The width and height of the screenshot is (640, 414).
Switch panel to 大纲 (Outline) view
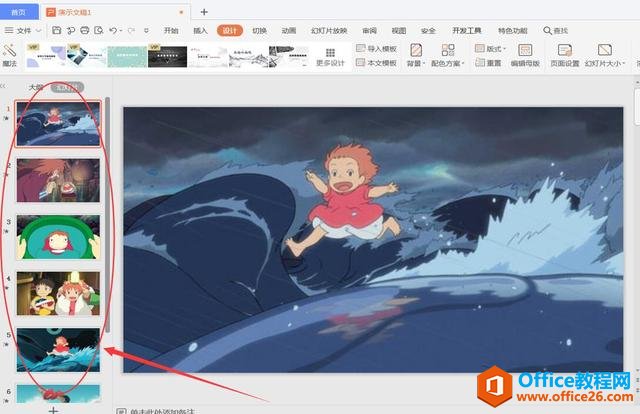pyautogui.click(x=37, y=87)
